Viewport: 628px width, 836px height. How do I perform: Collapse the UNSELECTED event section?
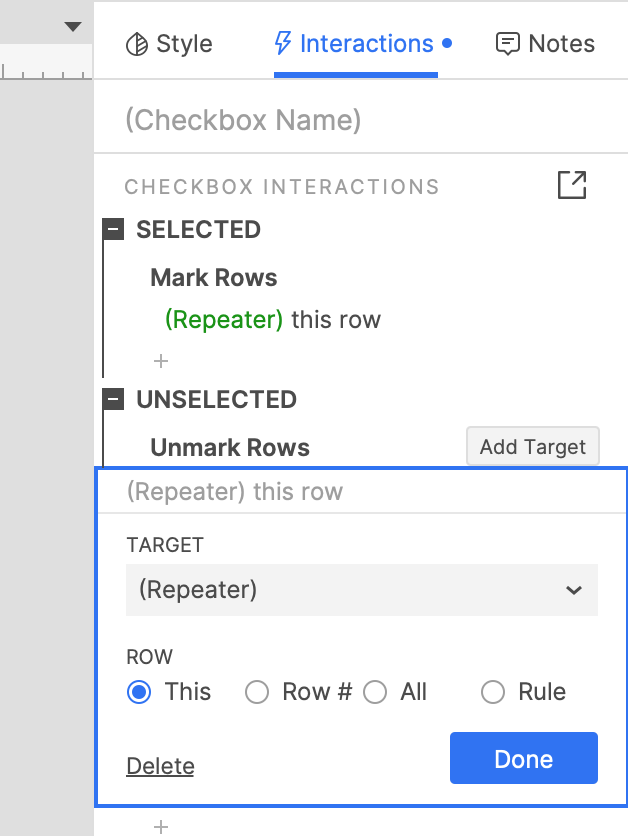[115, 400]
